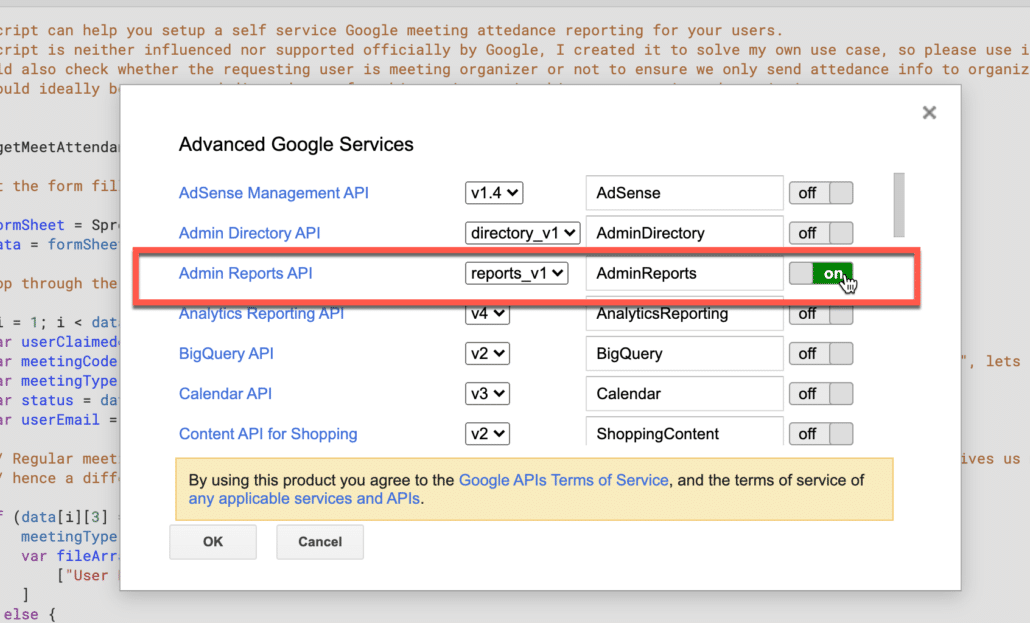
Task: Edit the BigQuery identifier field
Action: (684, 354)
